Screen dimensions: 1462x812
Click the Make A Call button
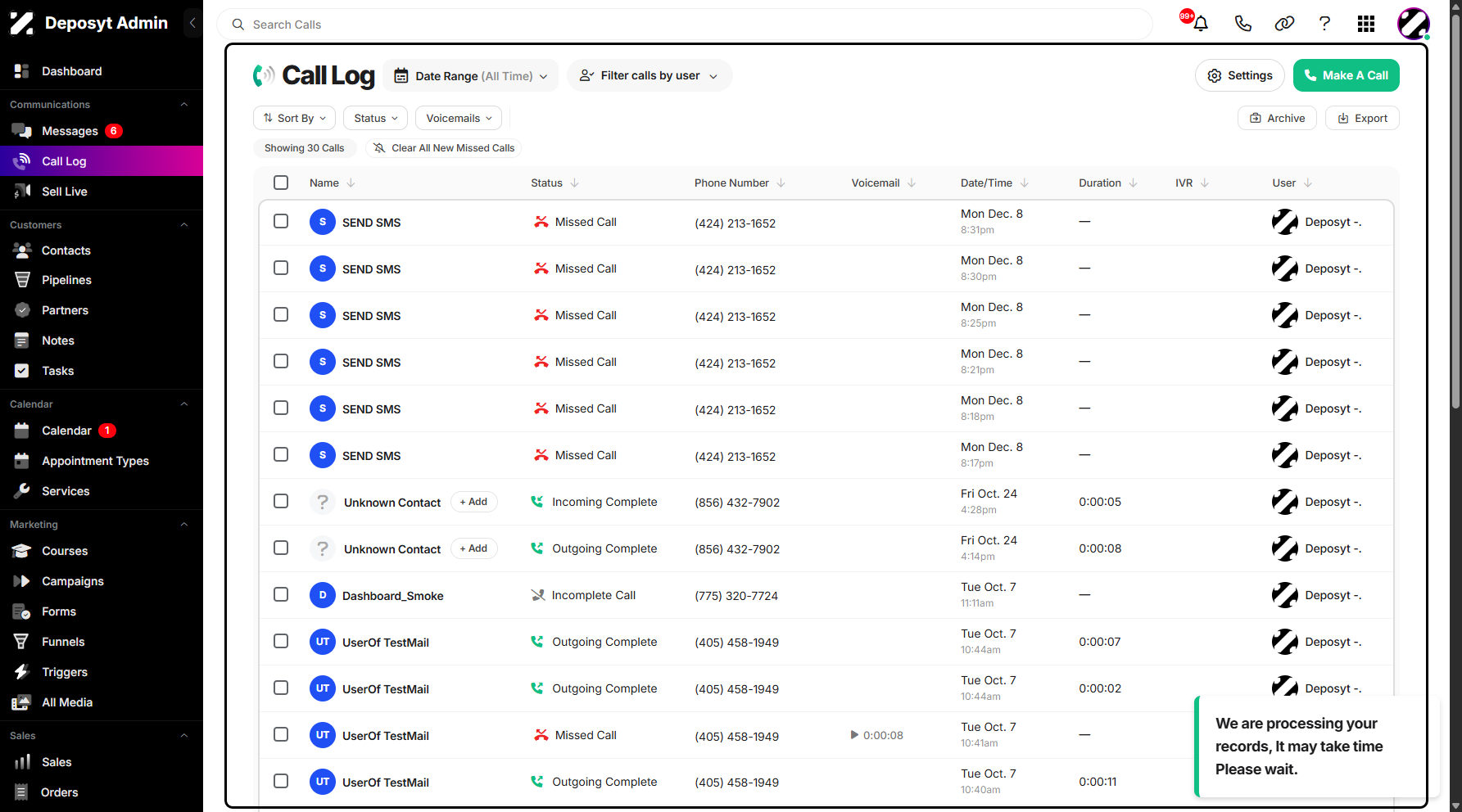1346,75
